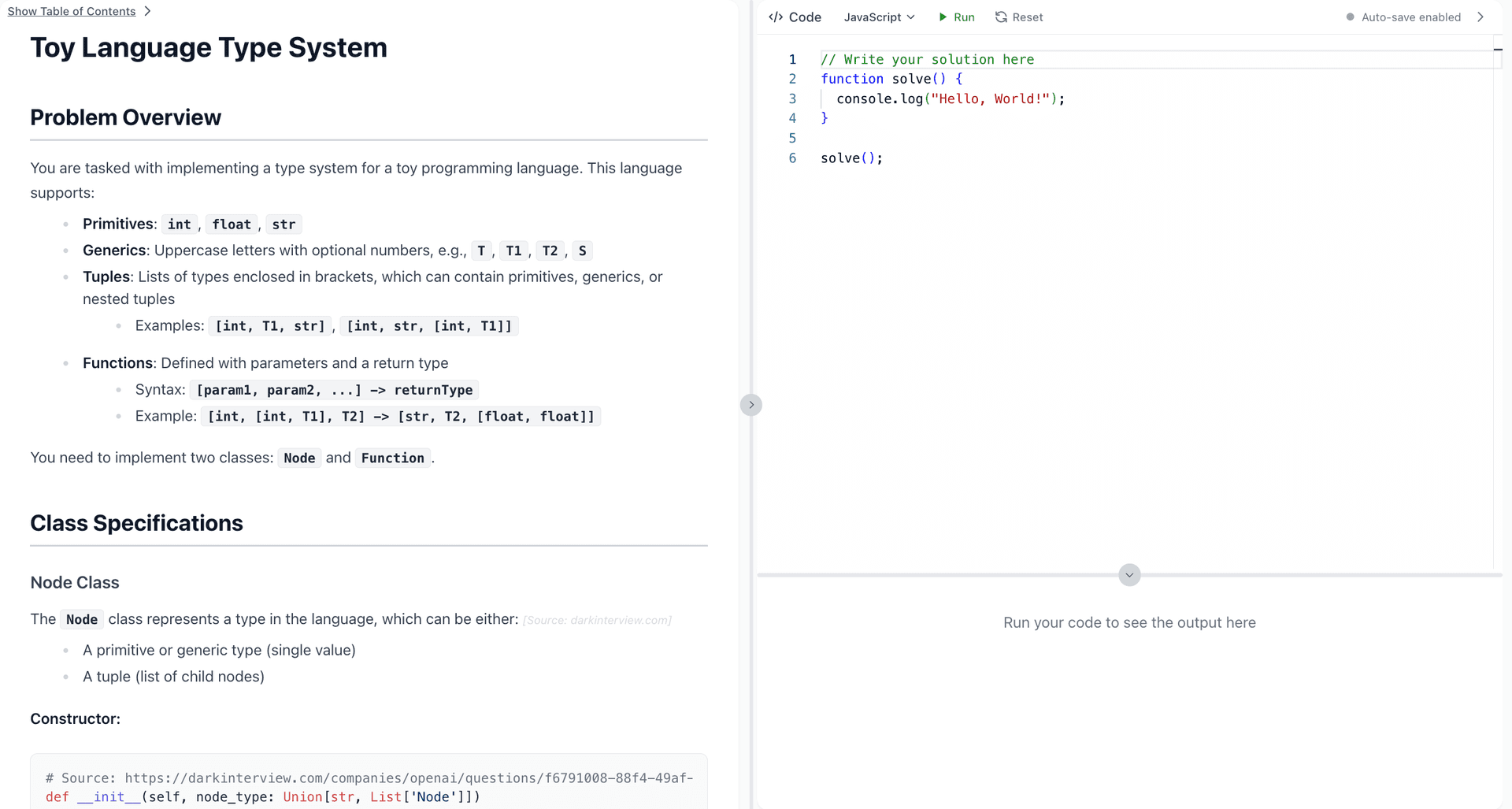Click the code brackets icon beside "Code"

click(x=776, y=17)
